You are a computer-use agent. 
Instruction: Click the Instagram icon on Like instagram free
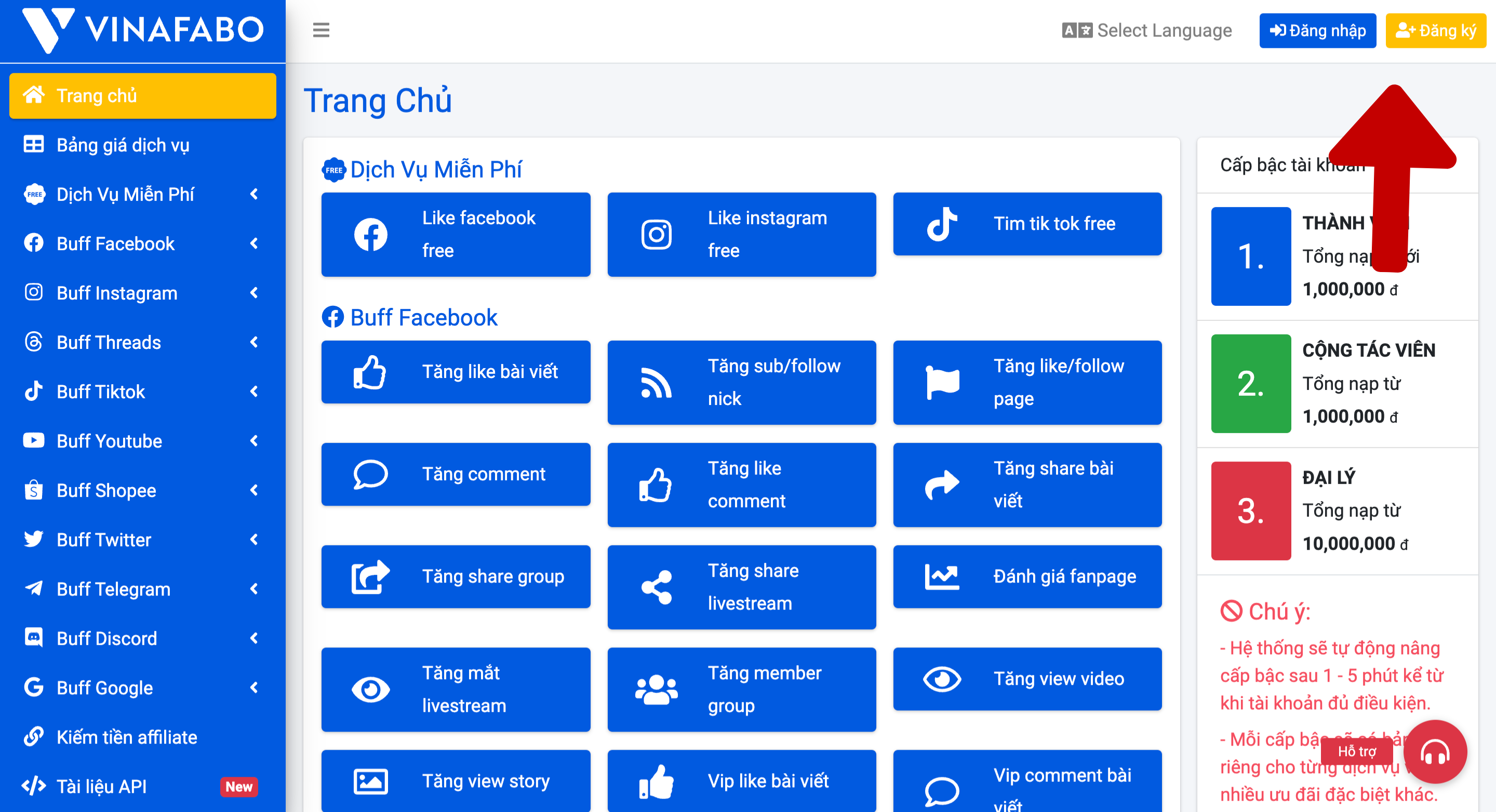(656, 235)
